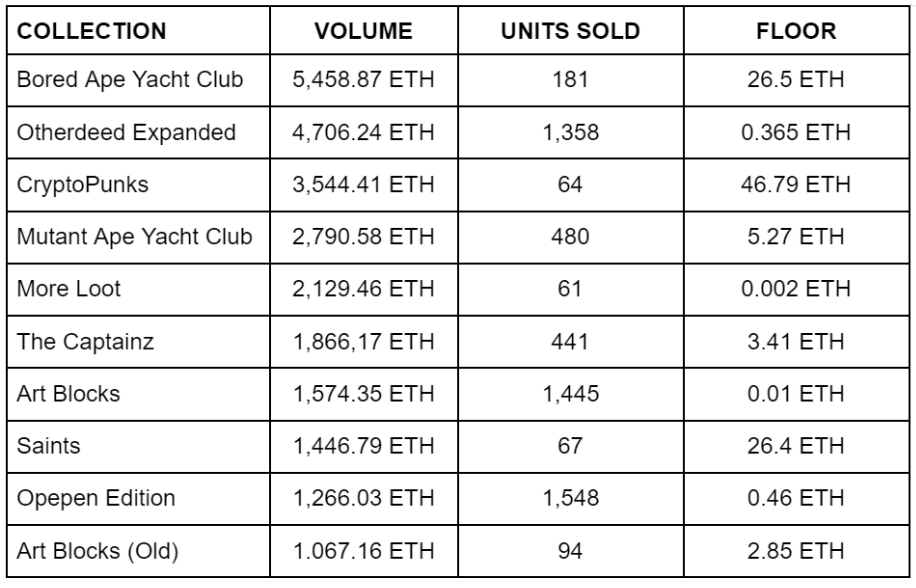Select the 1,358 units sold cell
The width and height of the screenshot is (916, 588).
[570, 132]
